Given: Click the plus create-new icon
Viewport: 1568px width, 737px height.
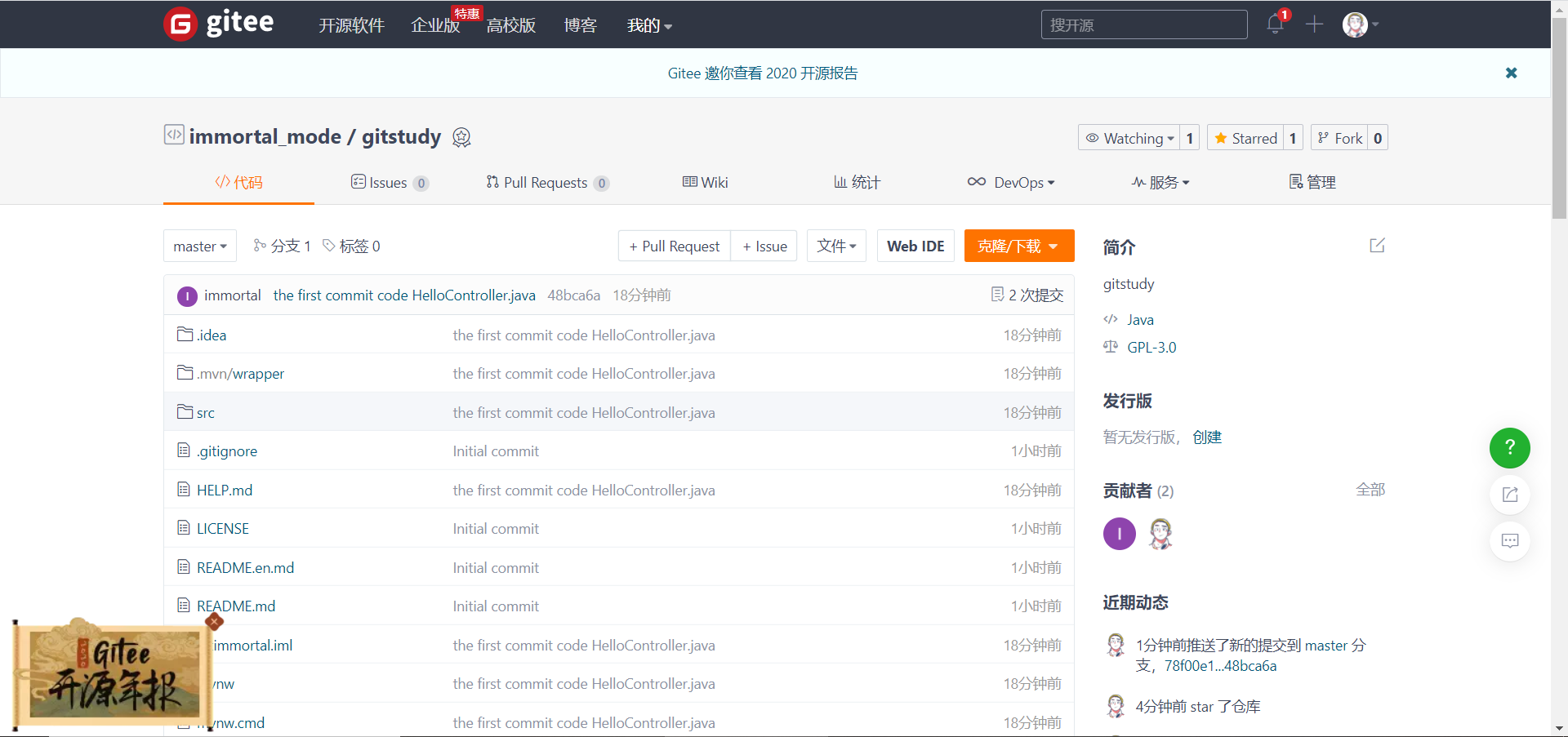Looking at the screenshot, I should point(1314,24).
